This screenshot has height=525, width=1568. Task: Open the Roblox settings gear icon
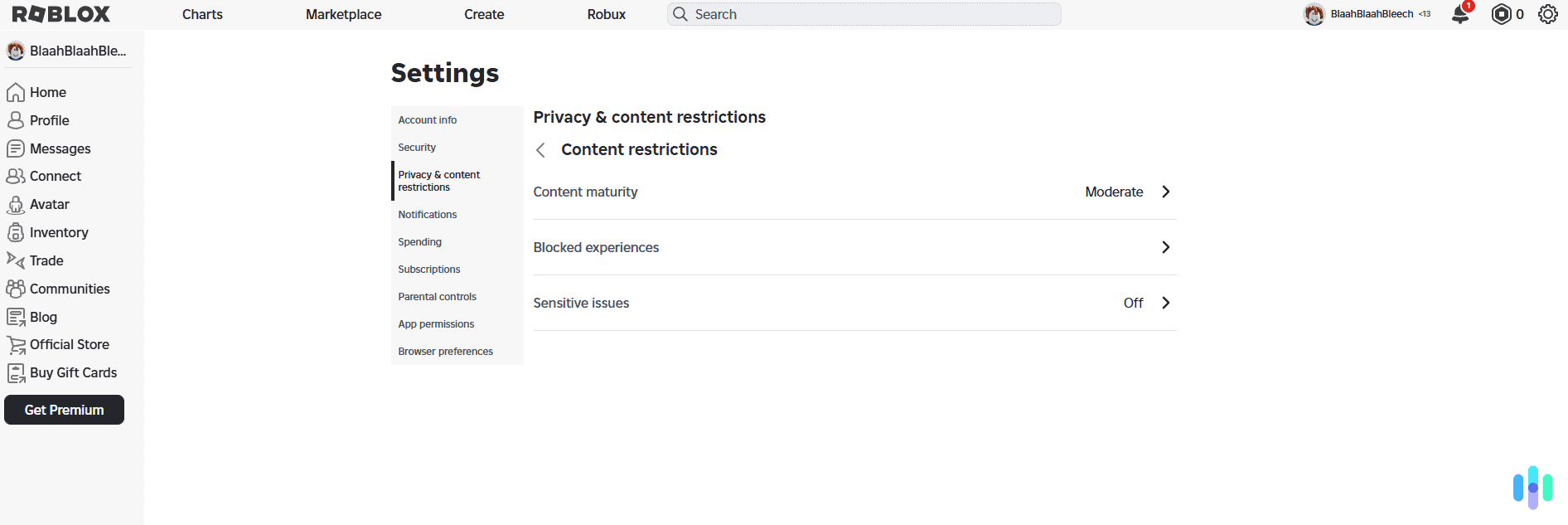(x=1548, y=14)
